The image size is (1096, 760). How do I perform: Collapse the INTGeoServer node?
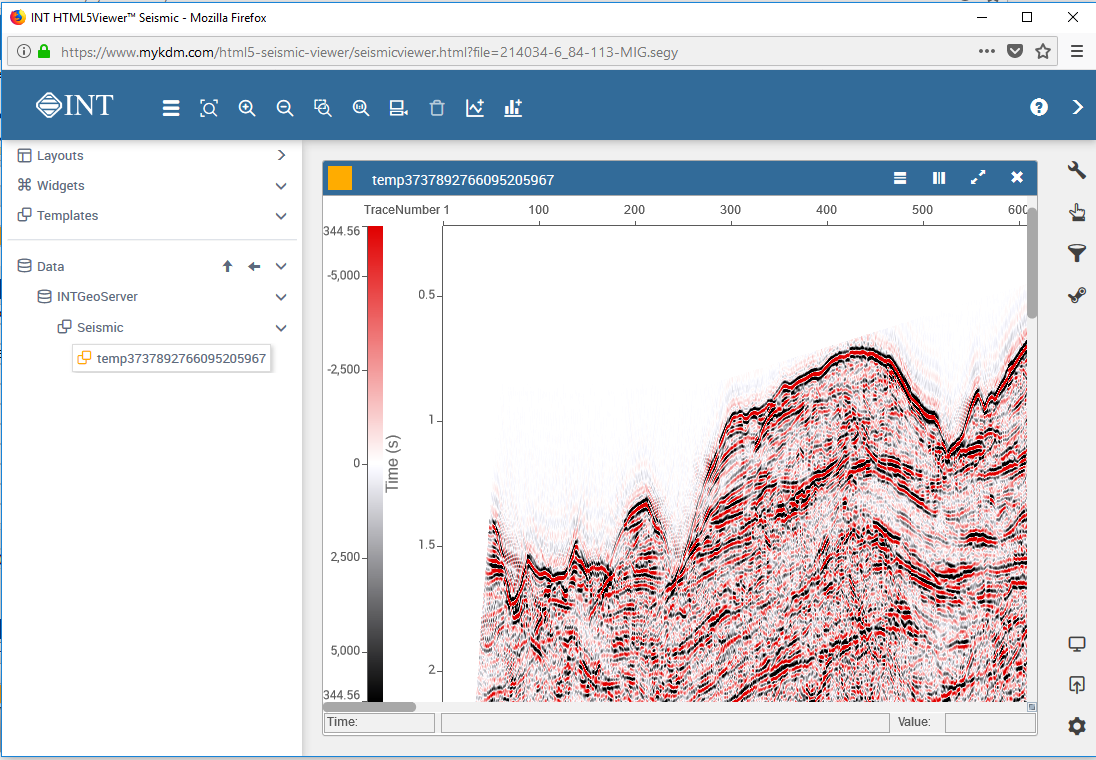click(281, 297)
